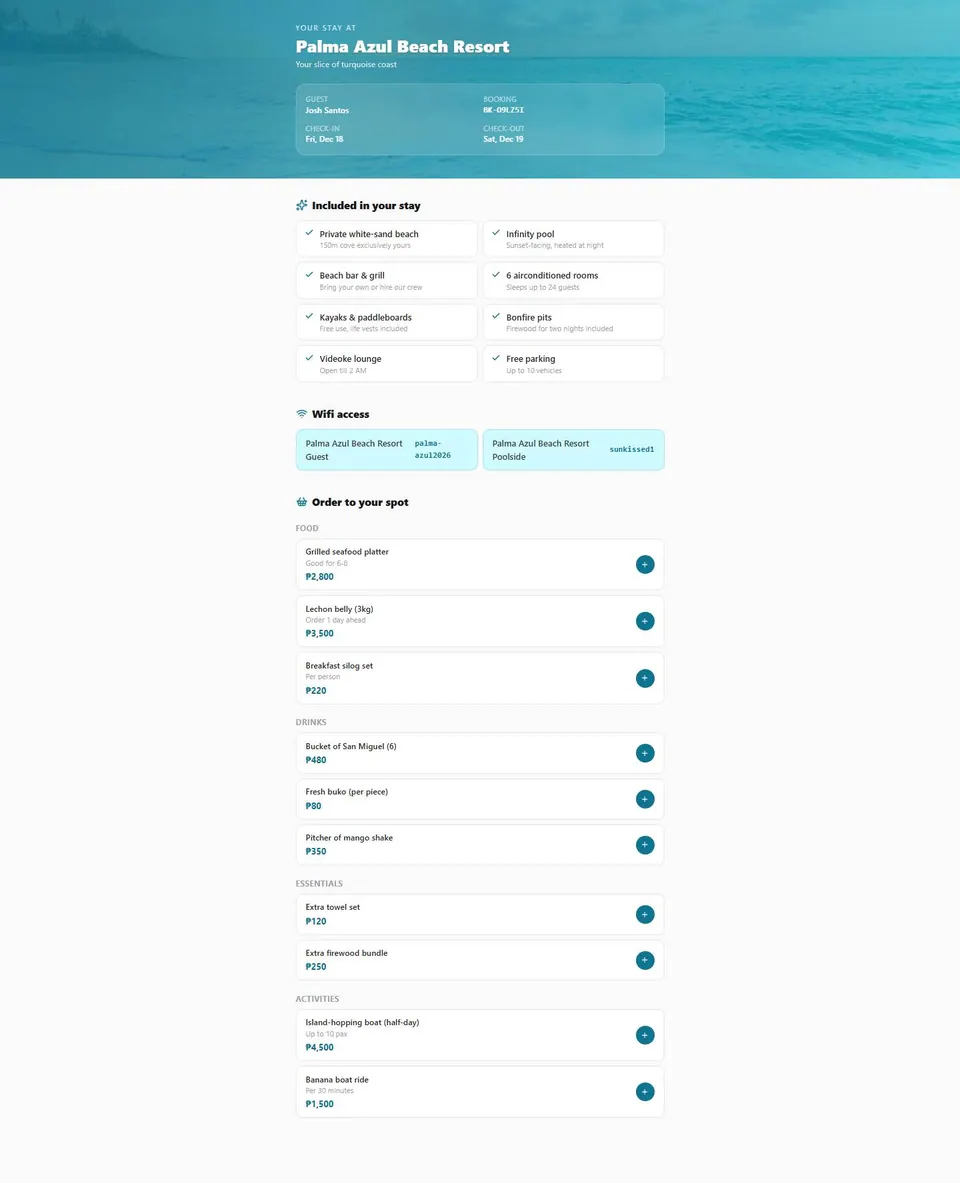
Task: Click checkmark on Videoke lounge
Action: point(309,358)
